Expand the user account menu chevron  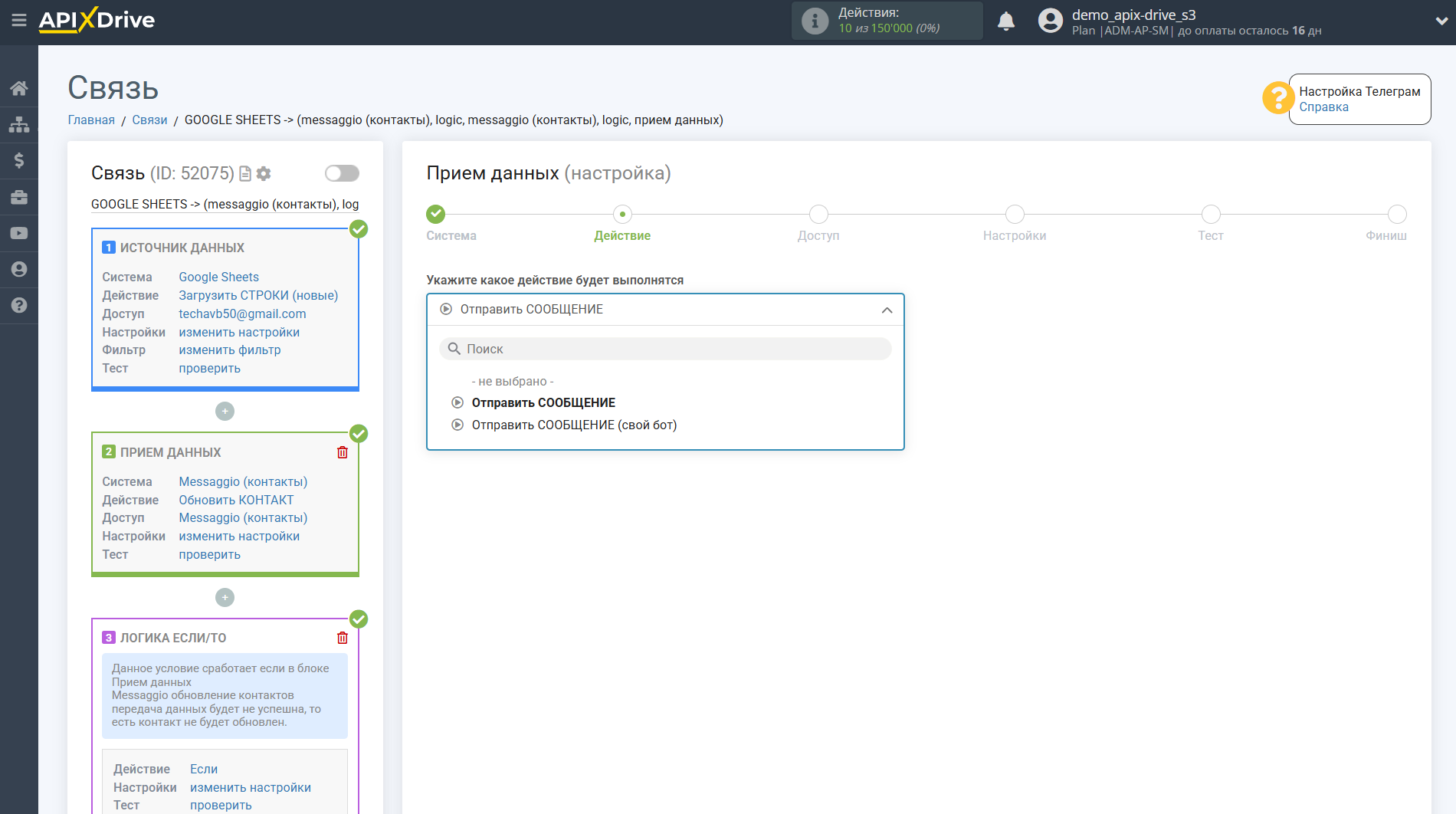1441,21
